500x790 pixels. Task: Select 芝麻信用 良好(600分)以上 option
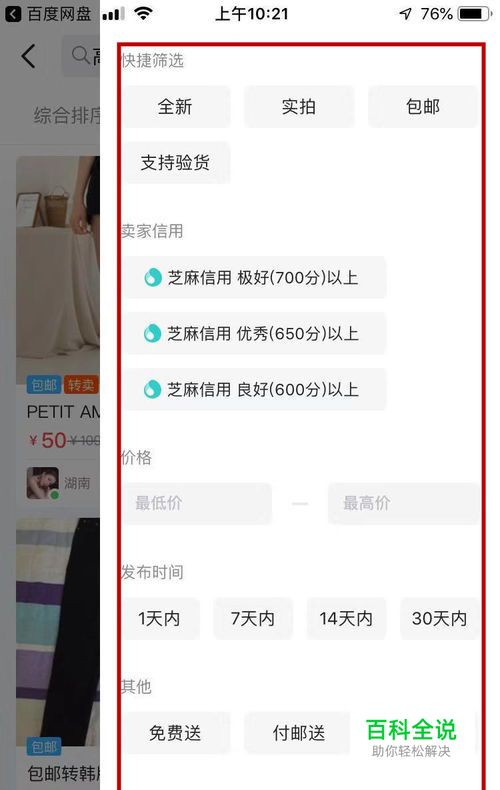pos(254,389)
